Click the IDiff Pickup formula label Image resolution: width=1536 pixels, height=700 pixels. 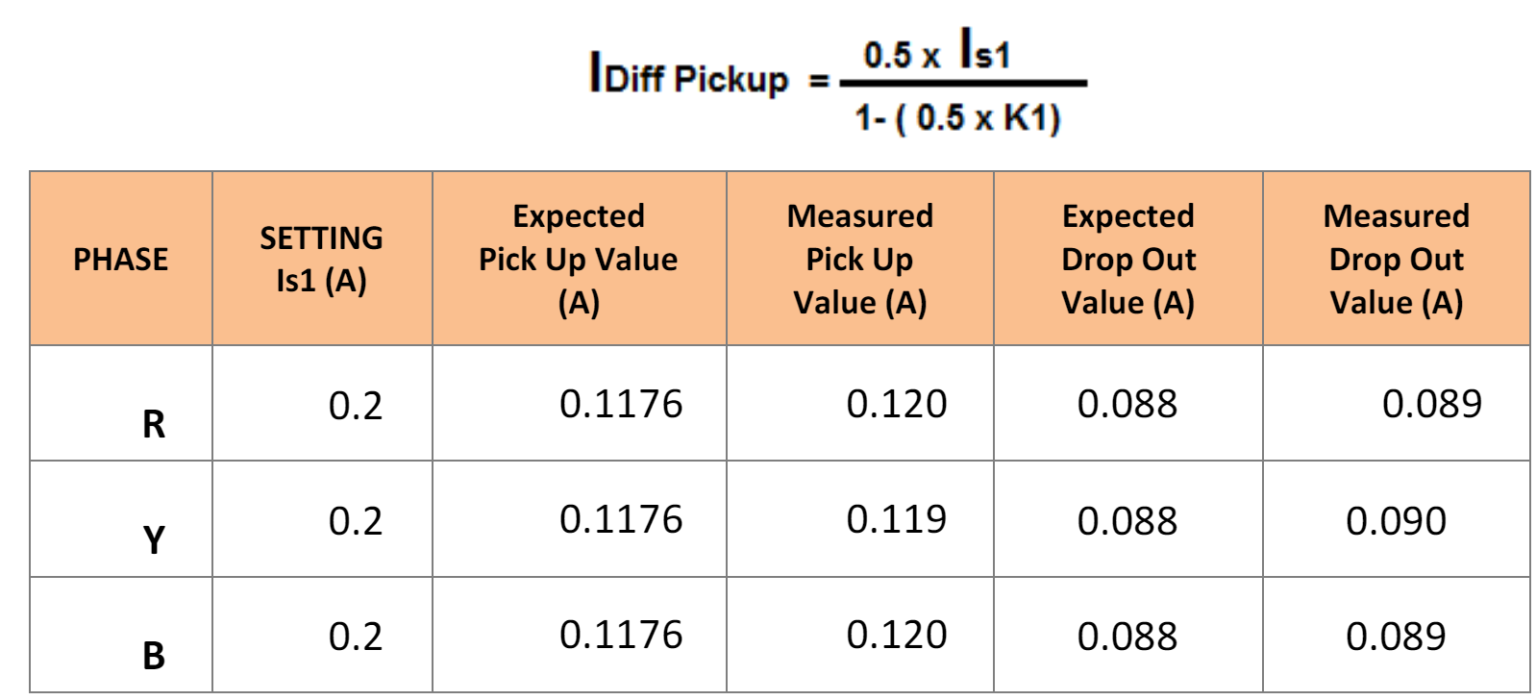click(x=690, y=76)
